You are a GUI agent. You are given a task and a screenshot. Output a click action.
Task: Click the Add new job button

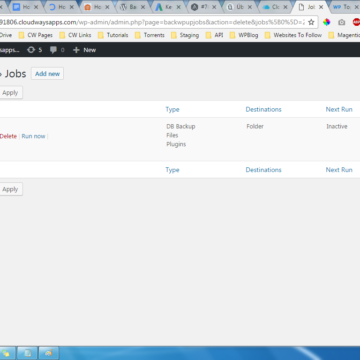[47, 74]
